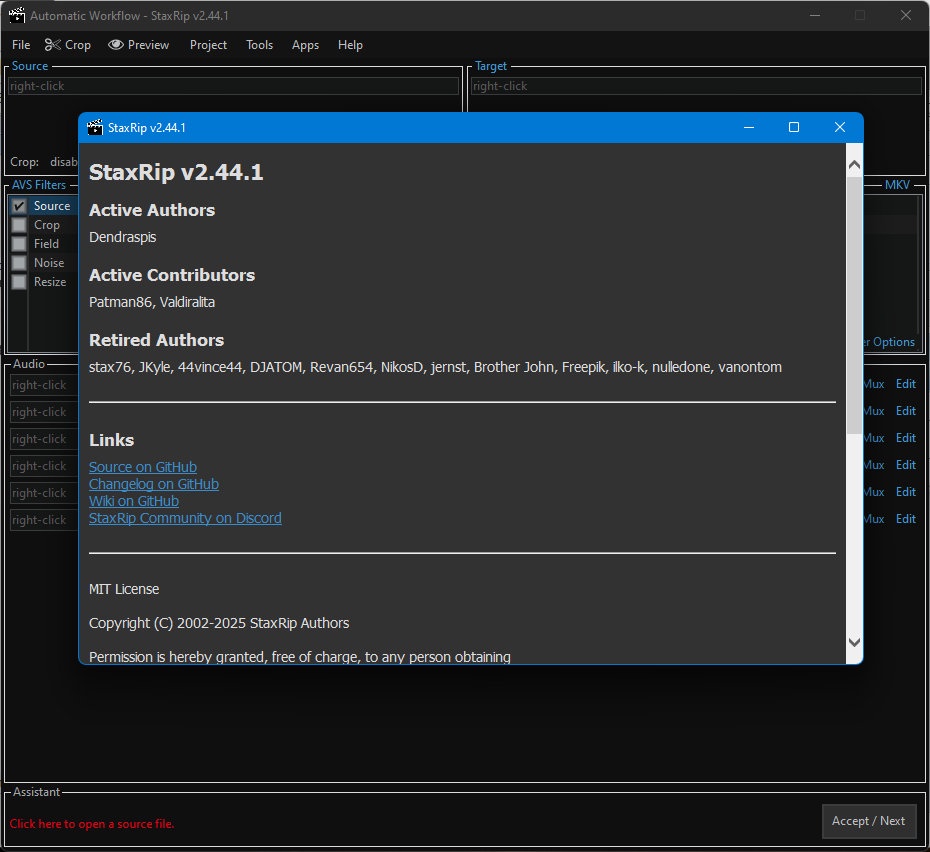This screenshot has width=930, height=852.
Task: Enable the Resize filter checkbox
Action: point(19,282)
